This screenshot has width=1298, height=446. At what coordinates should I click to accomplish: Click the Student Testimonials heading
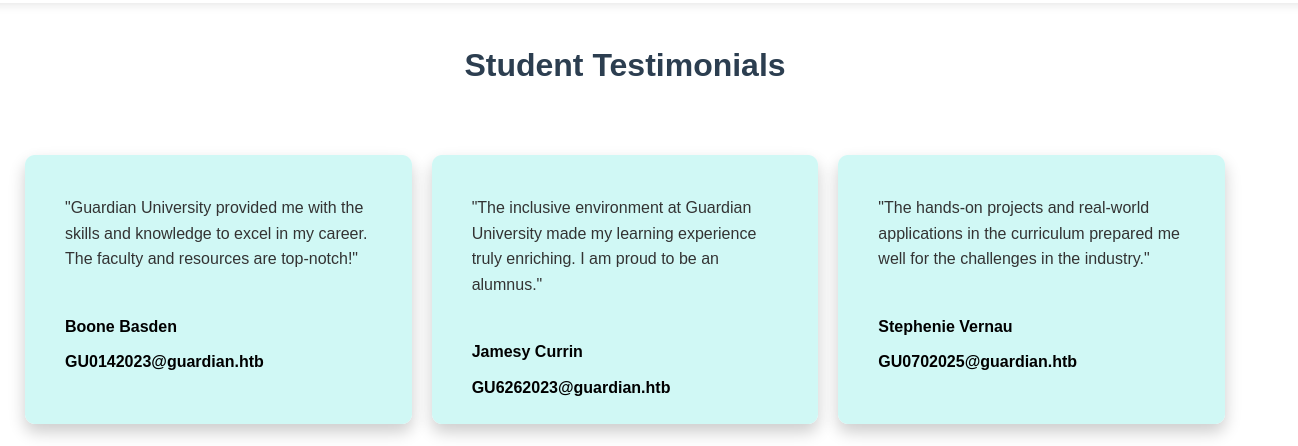(624, 66)
